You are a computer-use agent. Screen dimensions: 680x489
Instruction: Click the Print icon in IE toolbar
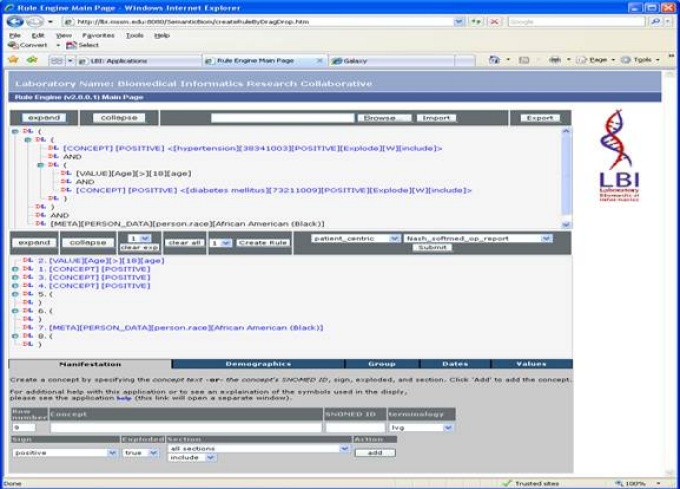[x=554, y=60]
